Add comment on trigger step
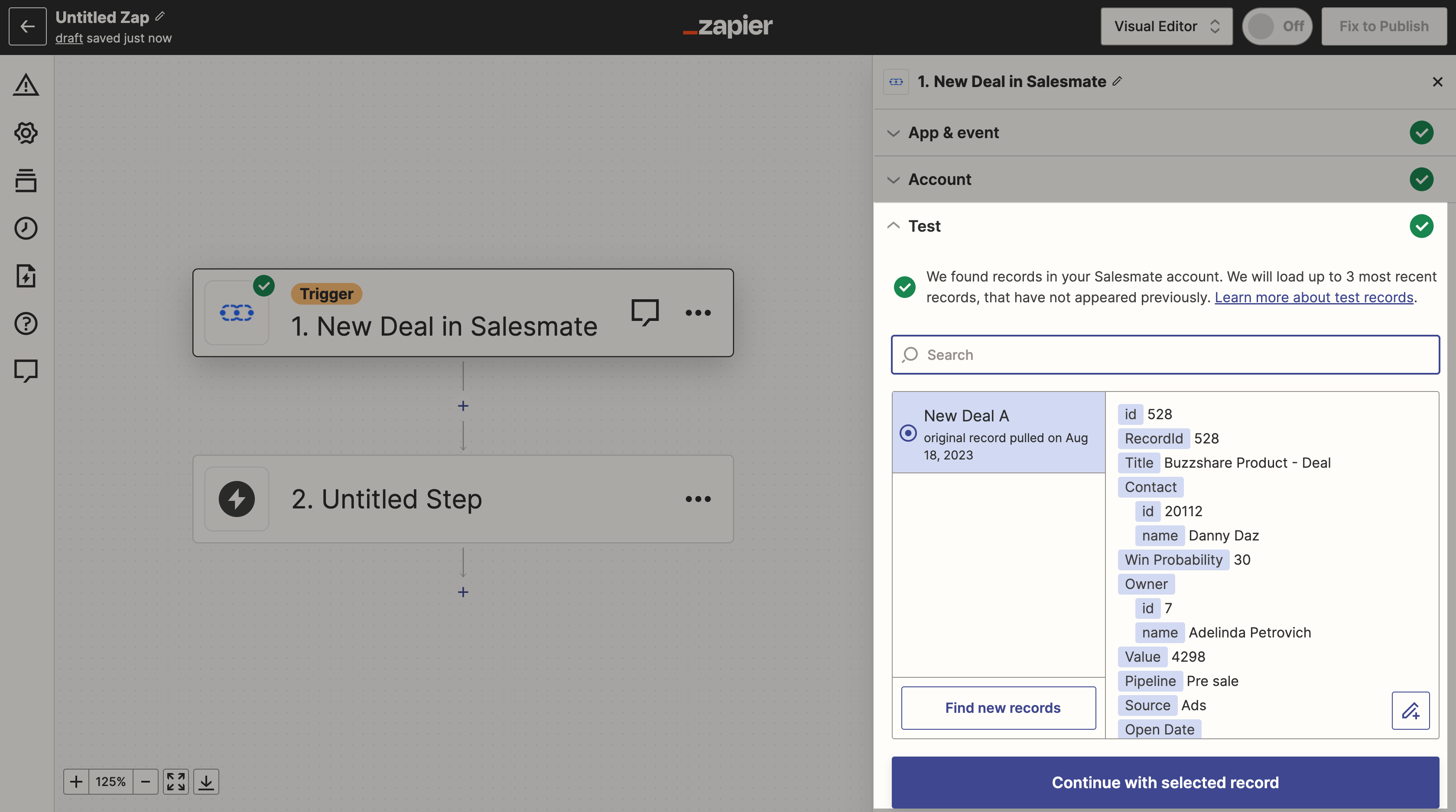 pyautogui.click(x=645, y=312)
